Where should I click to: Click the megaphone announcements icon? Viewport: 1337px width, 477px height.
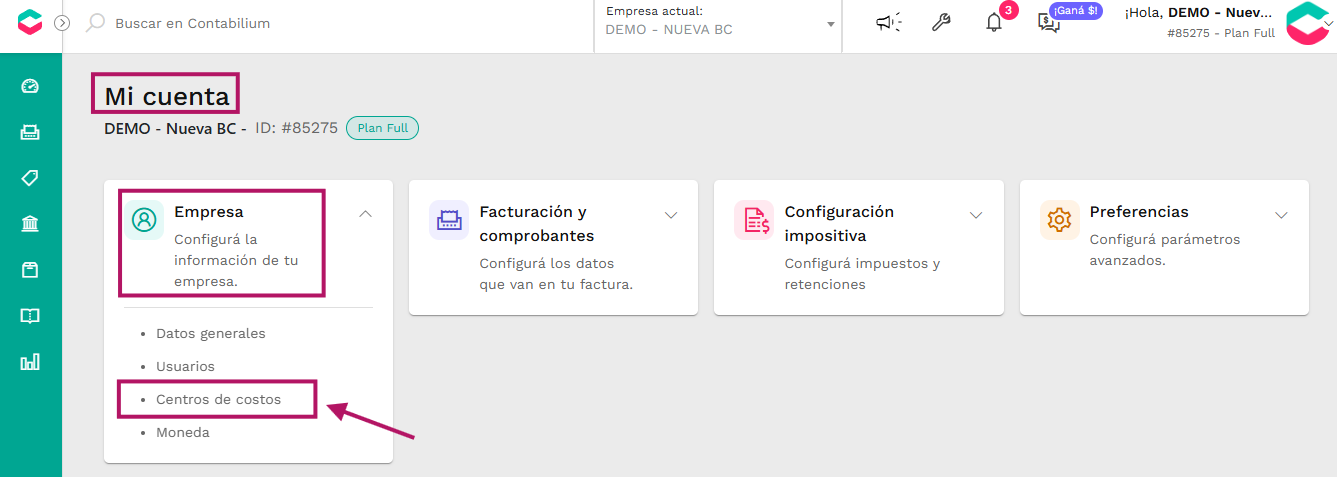(888, 23)
